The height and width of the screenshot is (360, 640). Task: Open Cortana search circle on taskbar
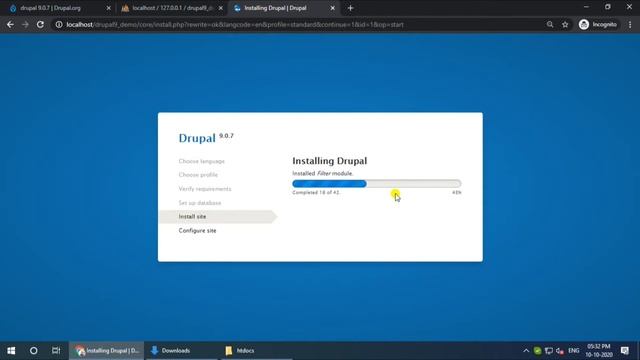[x=33, y=351]
